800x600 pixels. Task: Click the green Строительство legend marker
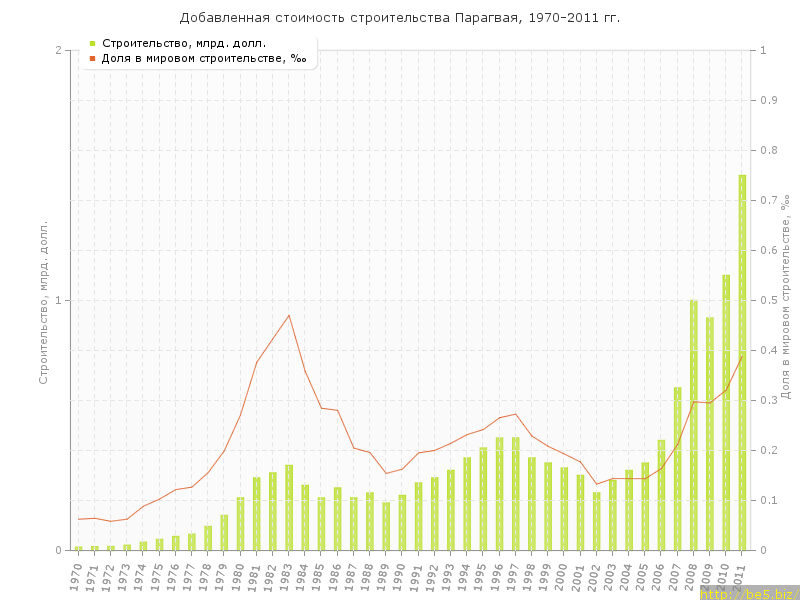click(x=92, y=43)
